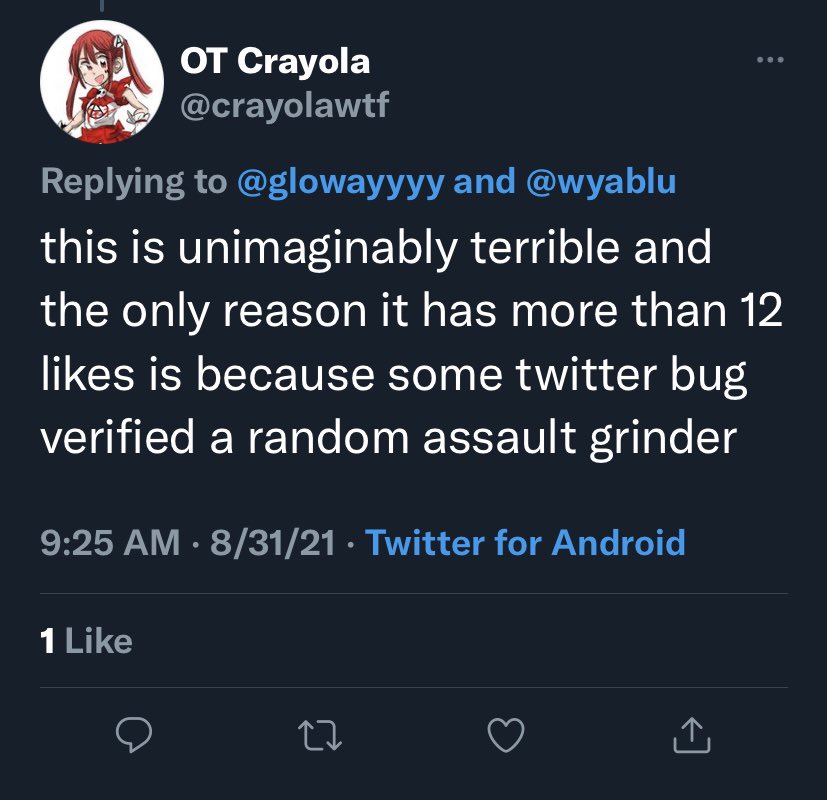827x800 pixels.
Task: Click the "Replying to" label
Action: pyautogui.click(x=133, y=182)
